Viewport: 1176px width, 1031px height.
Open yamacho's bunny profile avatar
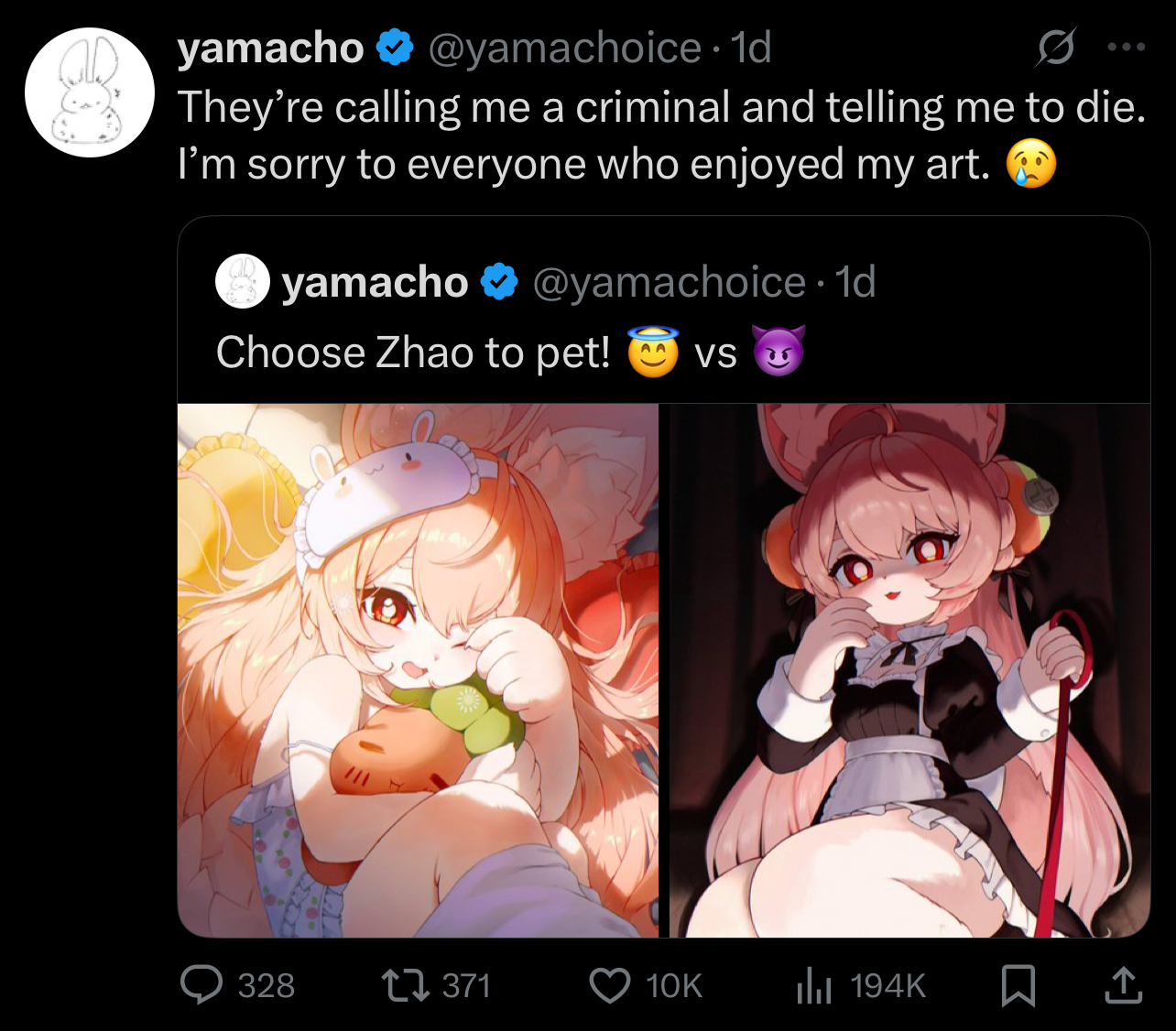(x=90, y=92)
